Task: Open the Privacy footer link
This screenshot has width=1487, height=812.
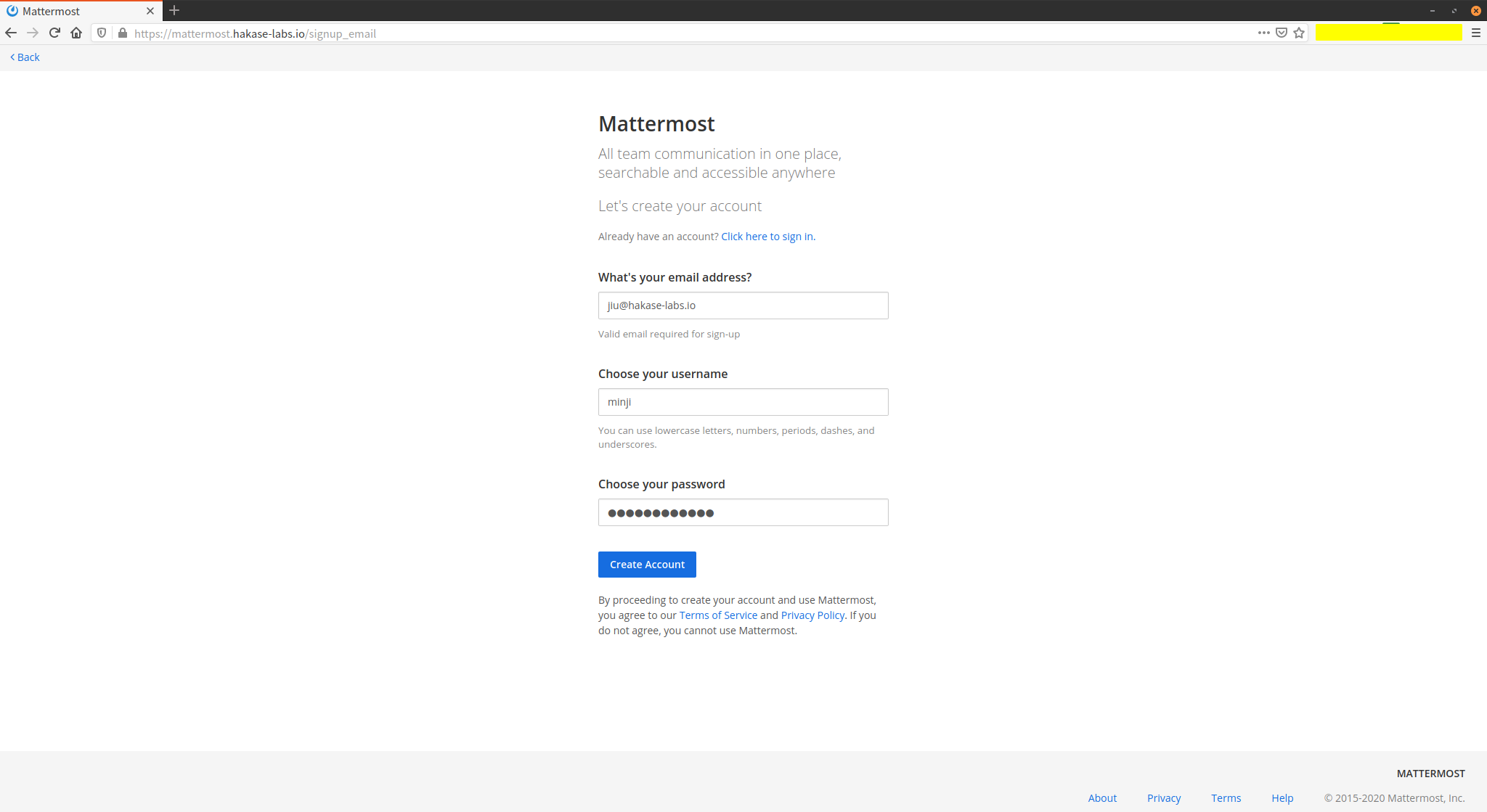Action: pos(1164,798)
